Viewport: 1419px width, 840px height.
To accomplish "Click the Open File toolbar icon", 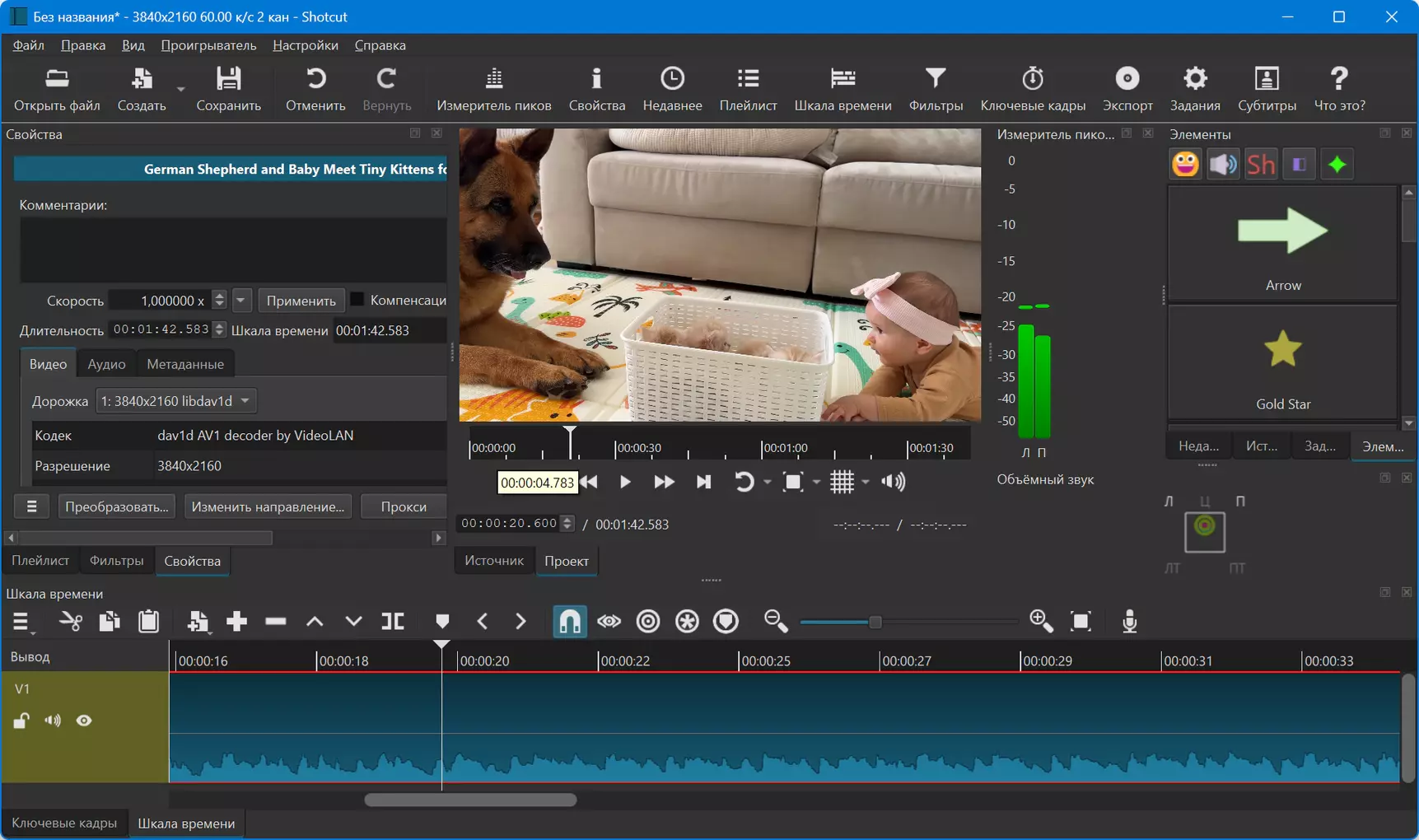I will click(57, 89).
